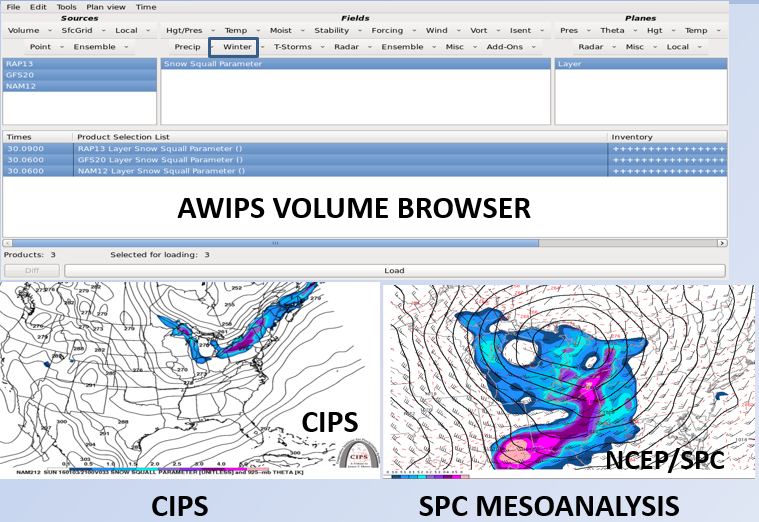Open the Plan view menu

106,7
